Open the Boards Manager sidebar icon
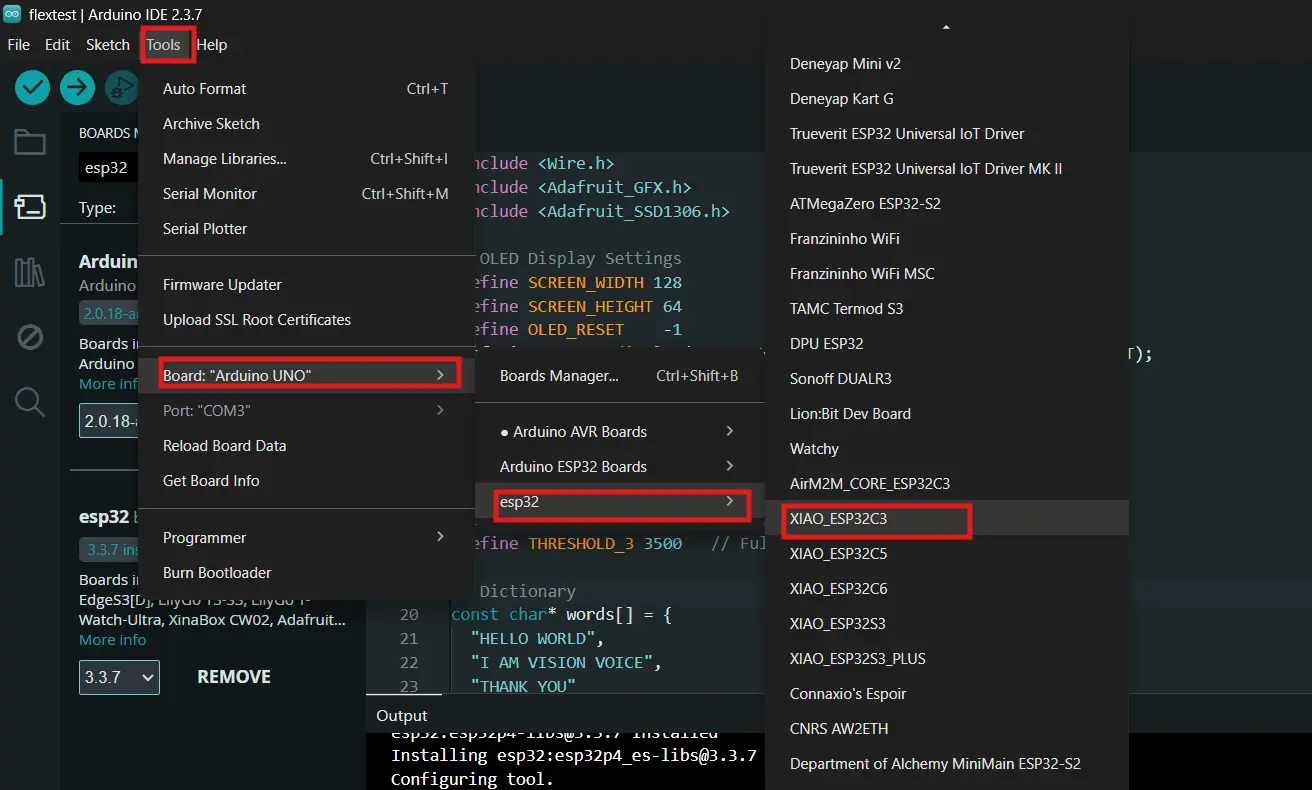Viewport: 1312px width, 790px height. (30, 207)
